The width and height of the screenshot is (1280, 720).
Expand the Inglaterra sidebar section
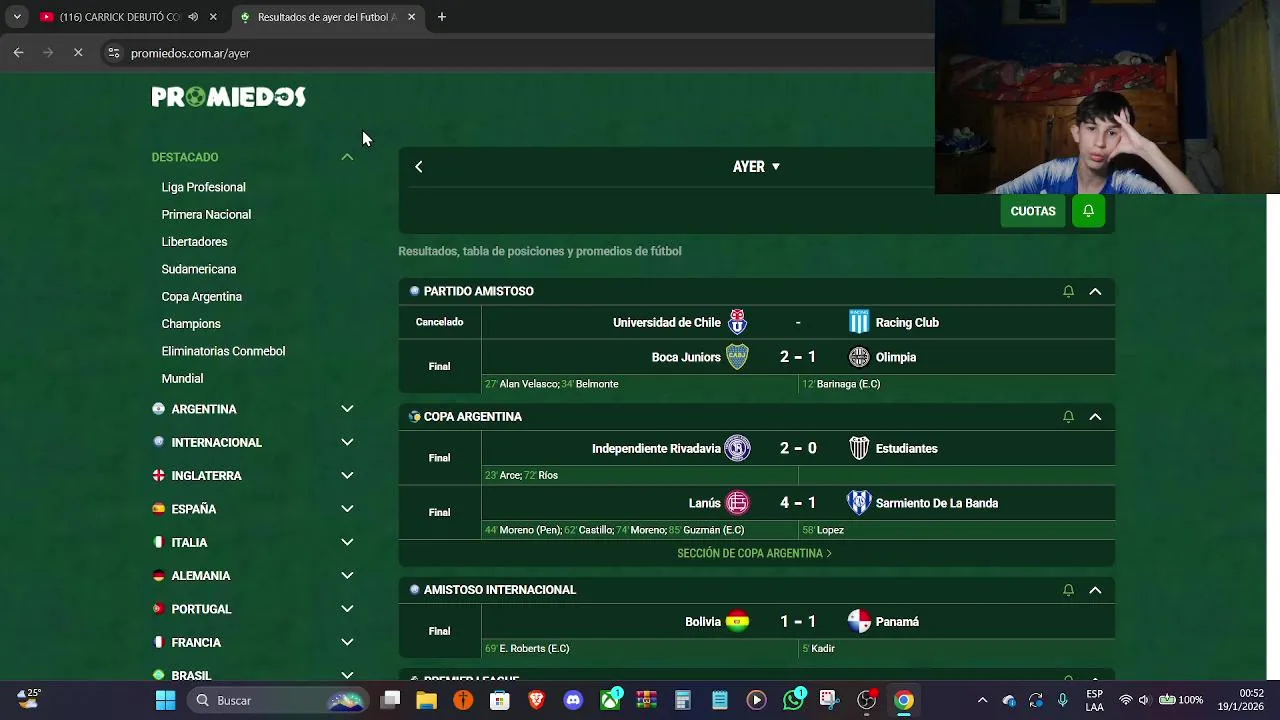click(347, 475)
